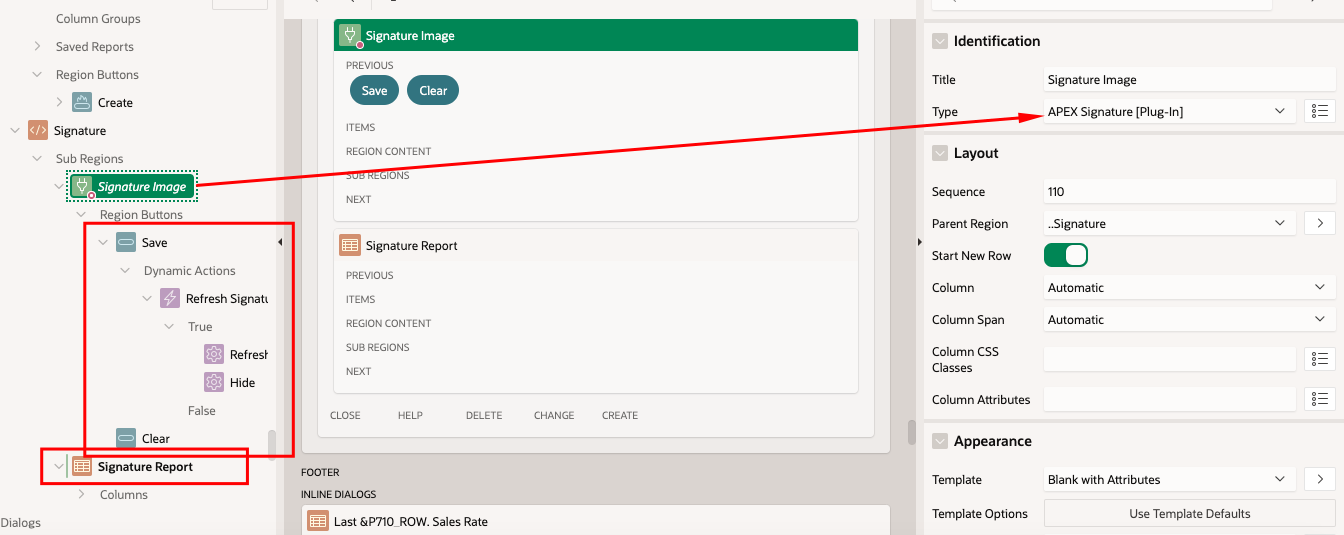Click the Signature region code icon
Viewport: 1344px width, 535px height.
coord(38,130)
